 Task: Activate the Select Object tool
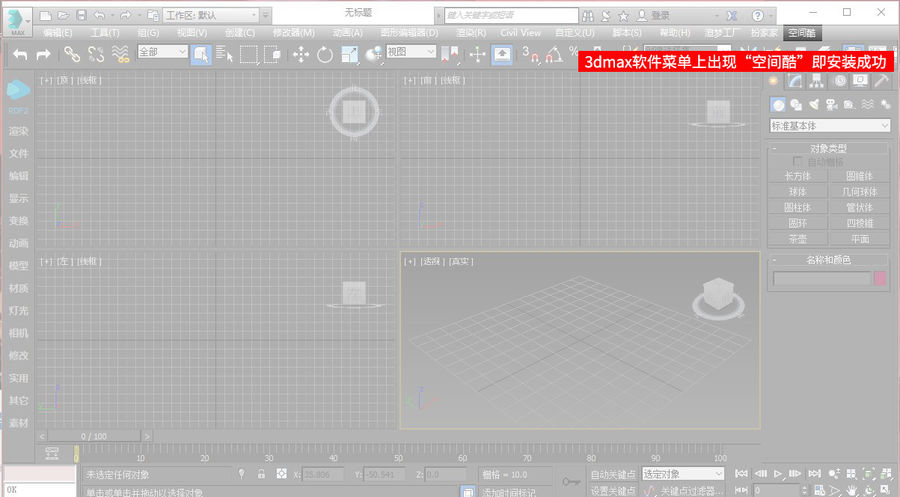click(201, 55)
